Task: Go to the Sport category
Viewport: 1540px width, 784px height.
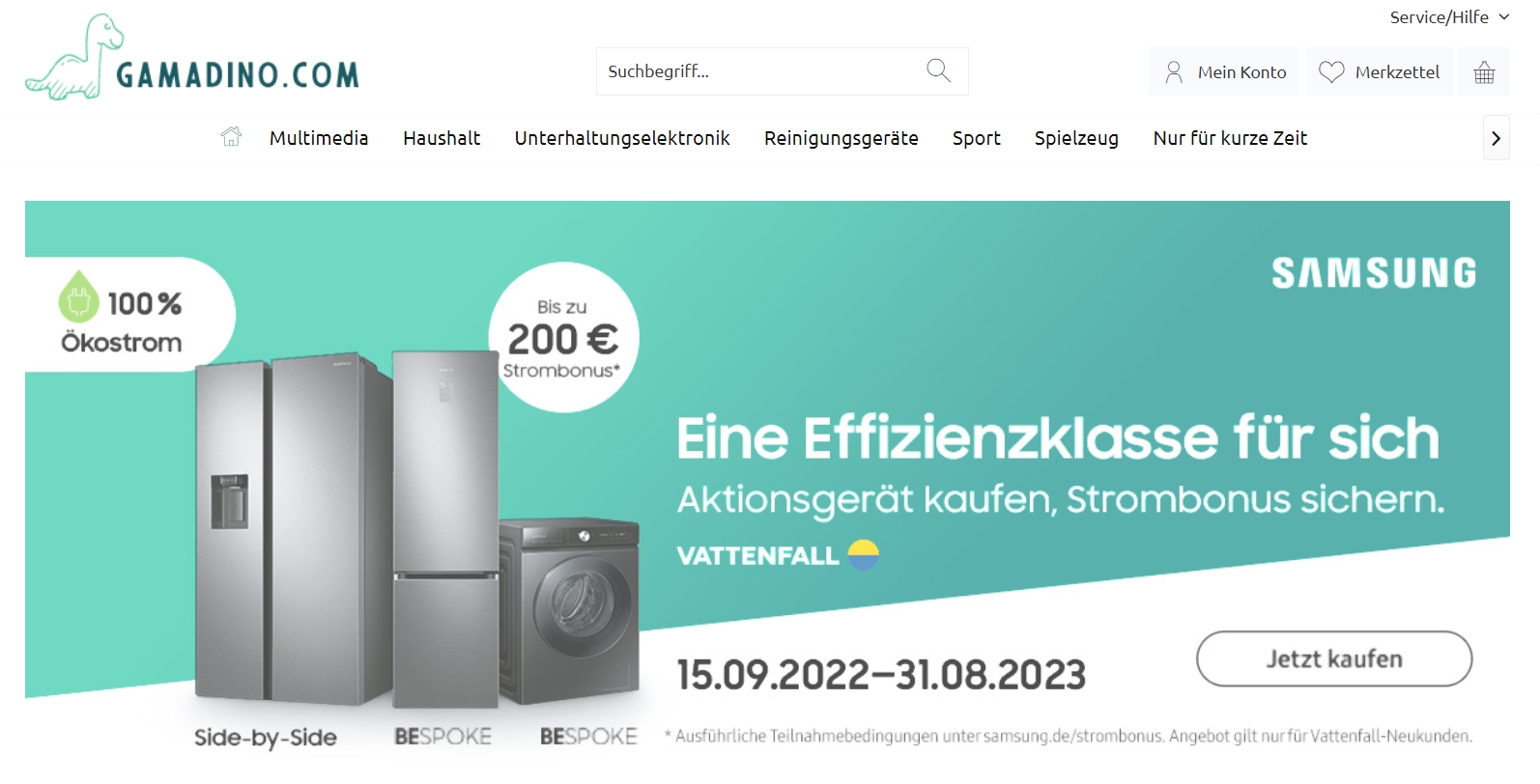Action: tap(977, 138)
